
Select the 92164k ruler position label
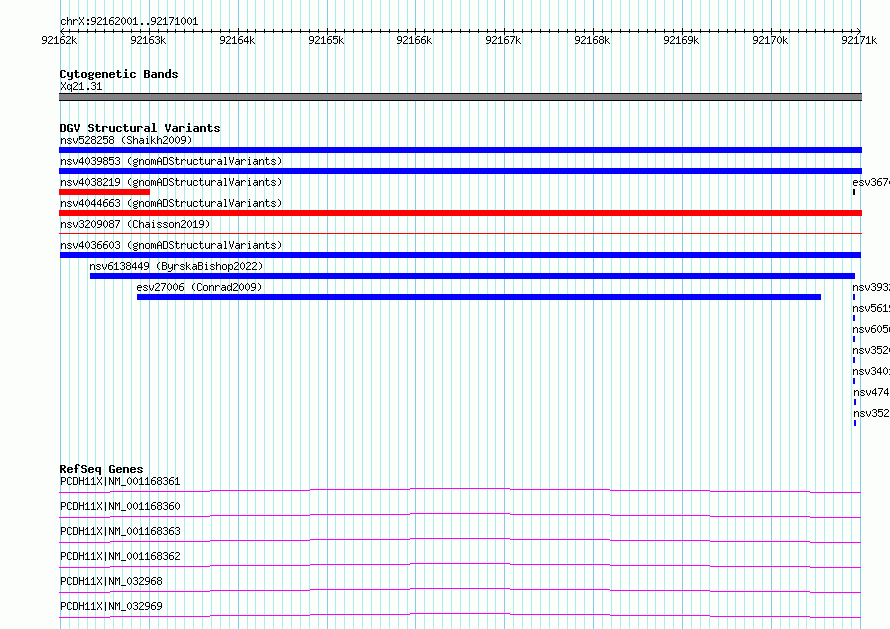(237, 40)
